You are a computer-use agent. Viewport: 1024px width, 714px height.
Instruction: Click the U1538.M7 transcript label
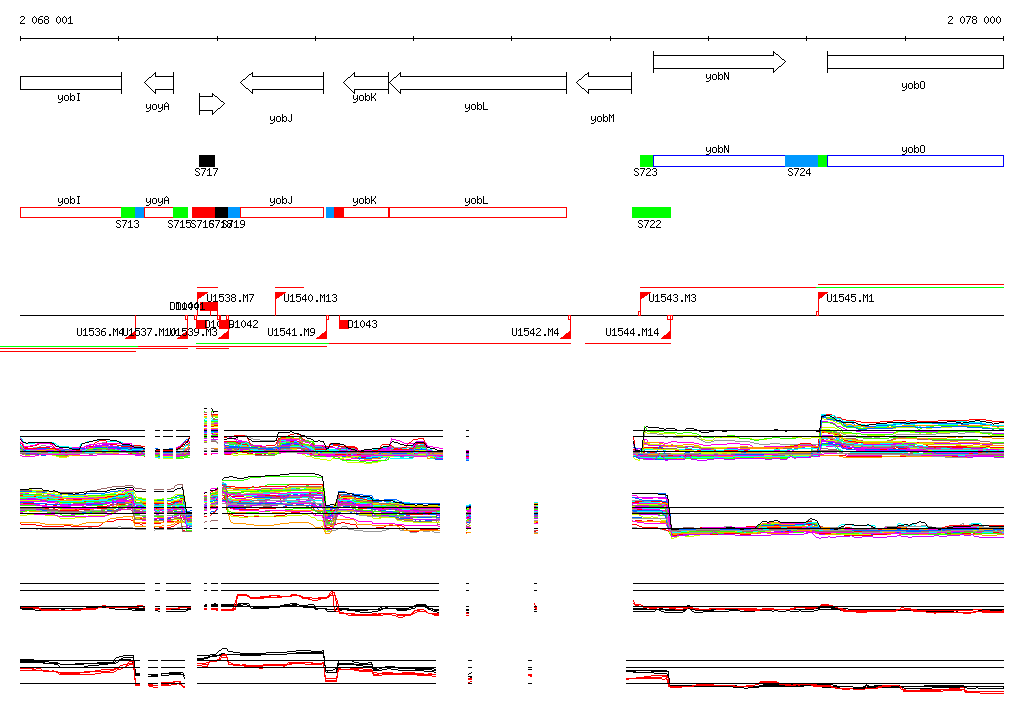tap(230, 299)
